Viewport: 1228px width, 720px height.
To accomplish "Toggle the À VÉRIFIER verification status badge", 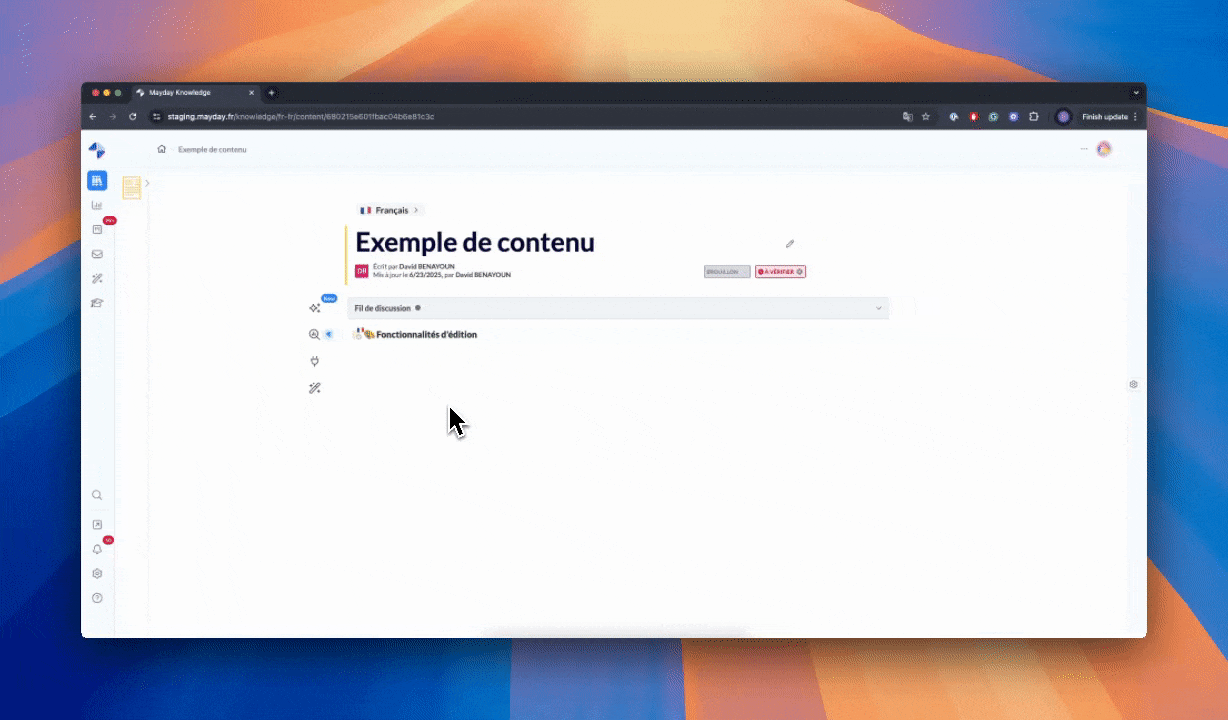I will click(780, 272).
